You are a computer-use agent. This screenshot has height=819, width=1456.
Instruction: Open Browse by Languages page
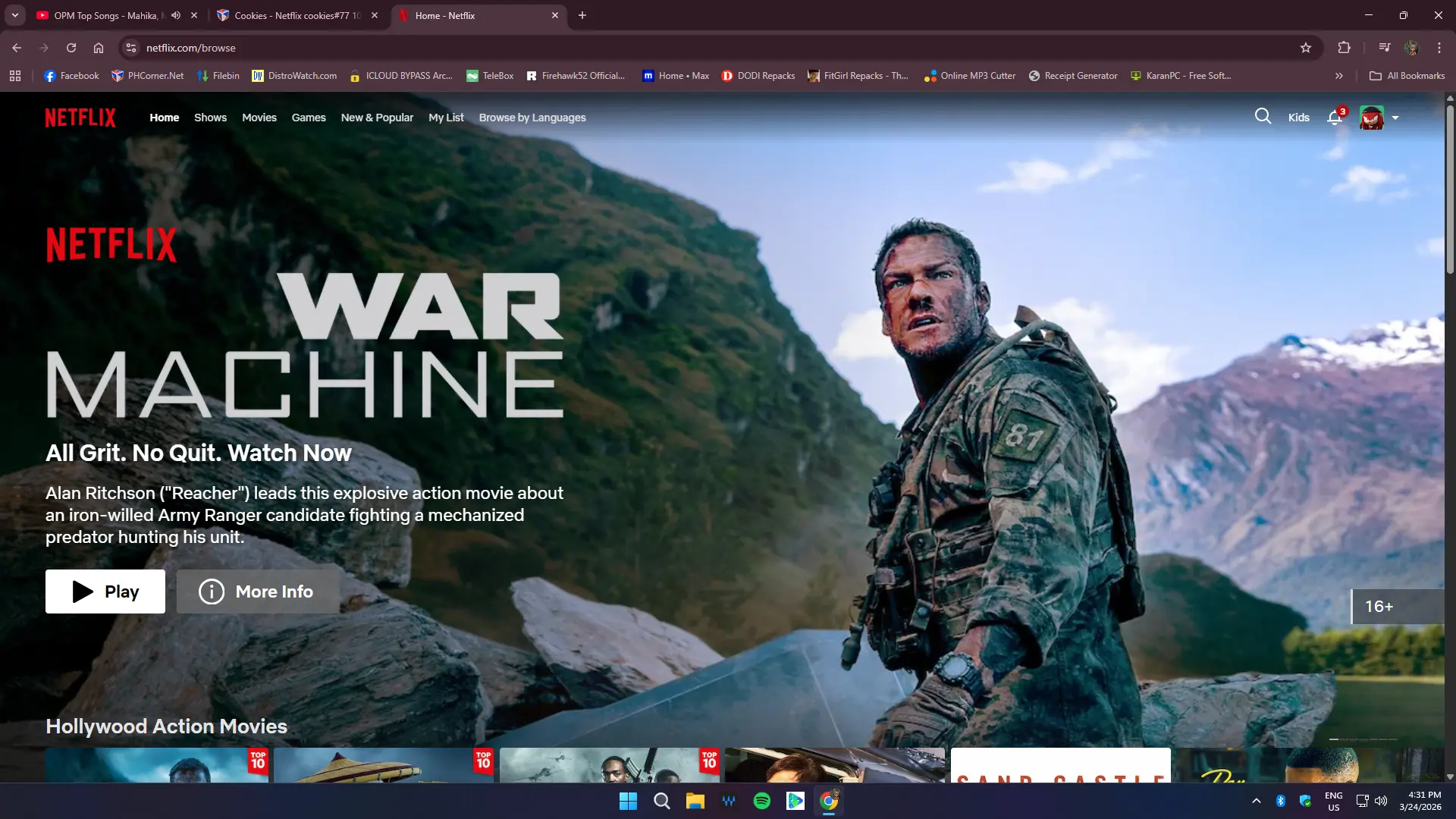coord(532,118)
